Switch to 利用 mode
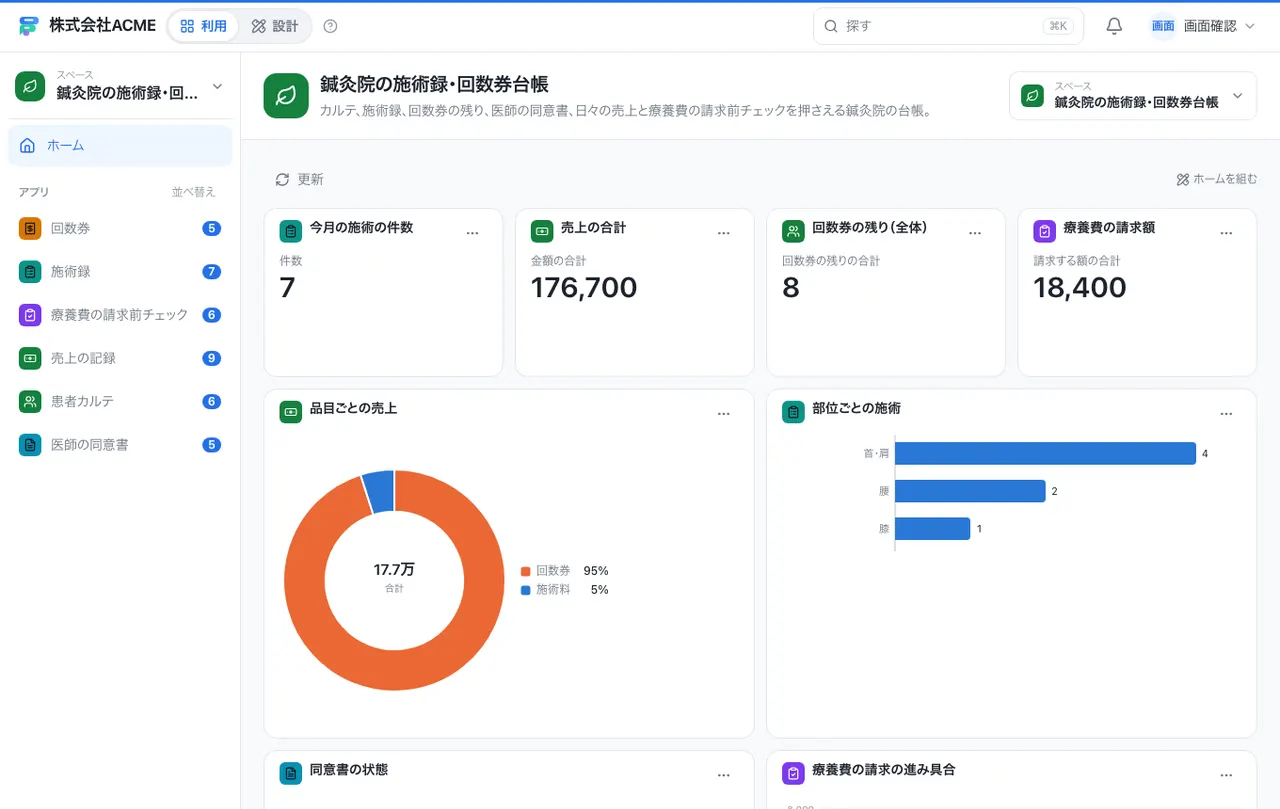The width and height of the screenshot is (1280, 809). [204, 26]
